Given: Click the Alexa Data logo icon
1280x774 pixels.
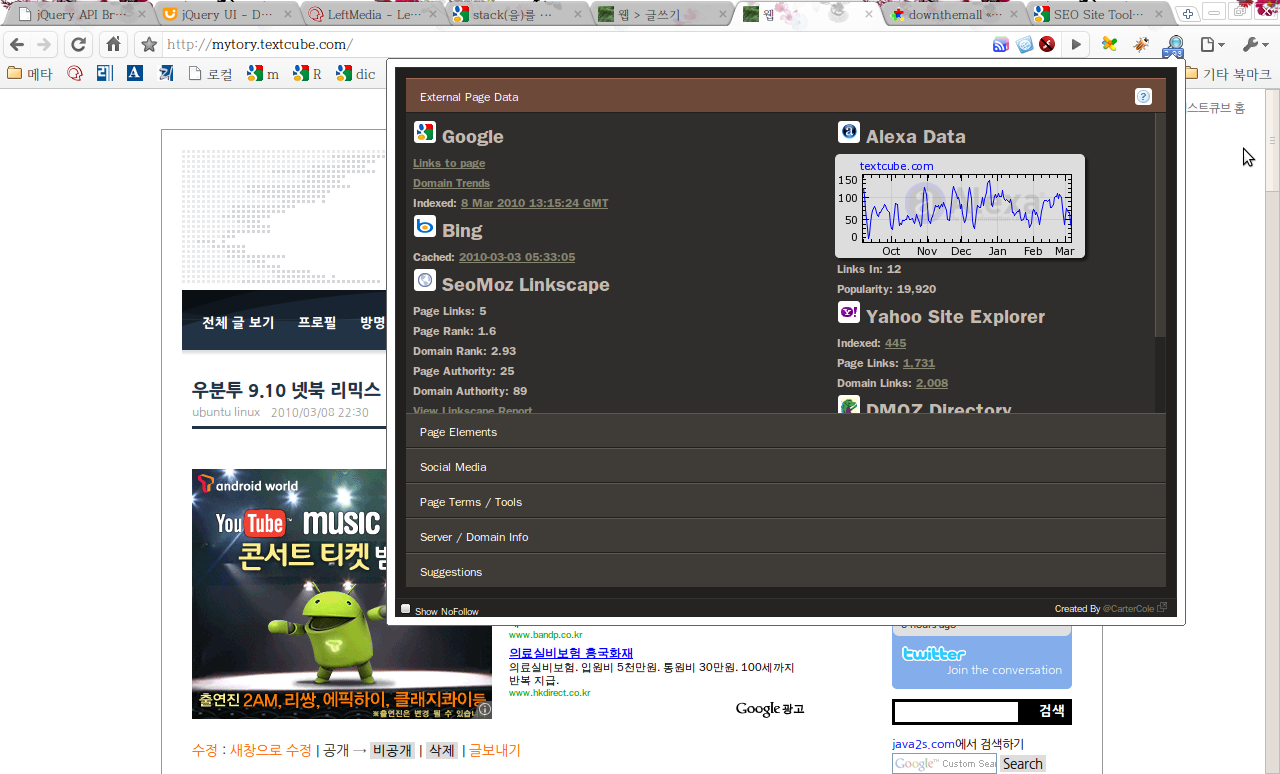Looking at the screenshot, I should (849, 132).
